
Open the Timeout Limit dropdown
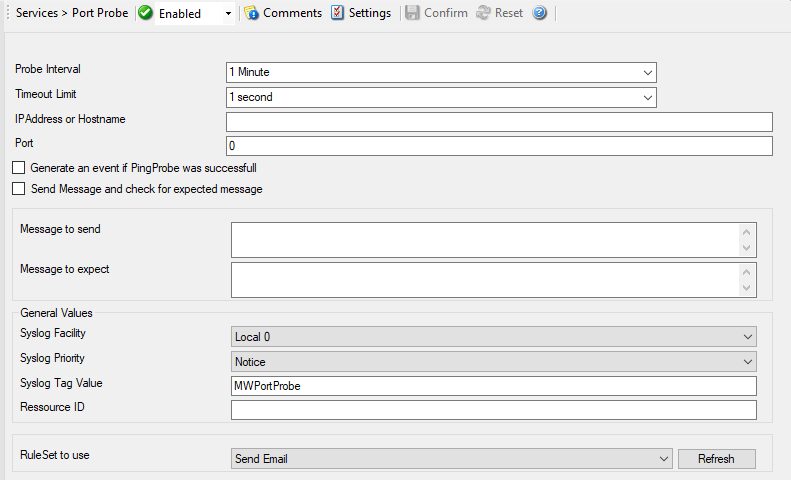(x=647, y=97)
